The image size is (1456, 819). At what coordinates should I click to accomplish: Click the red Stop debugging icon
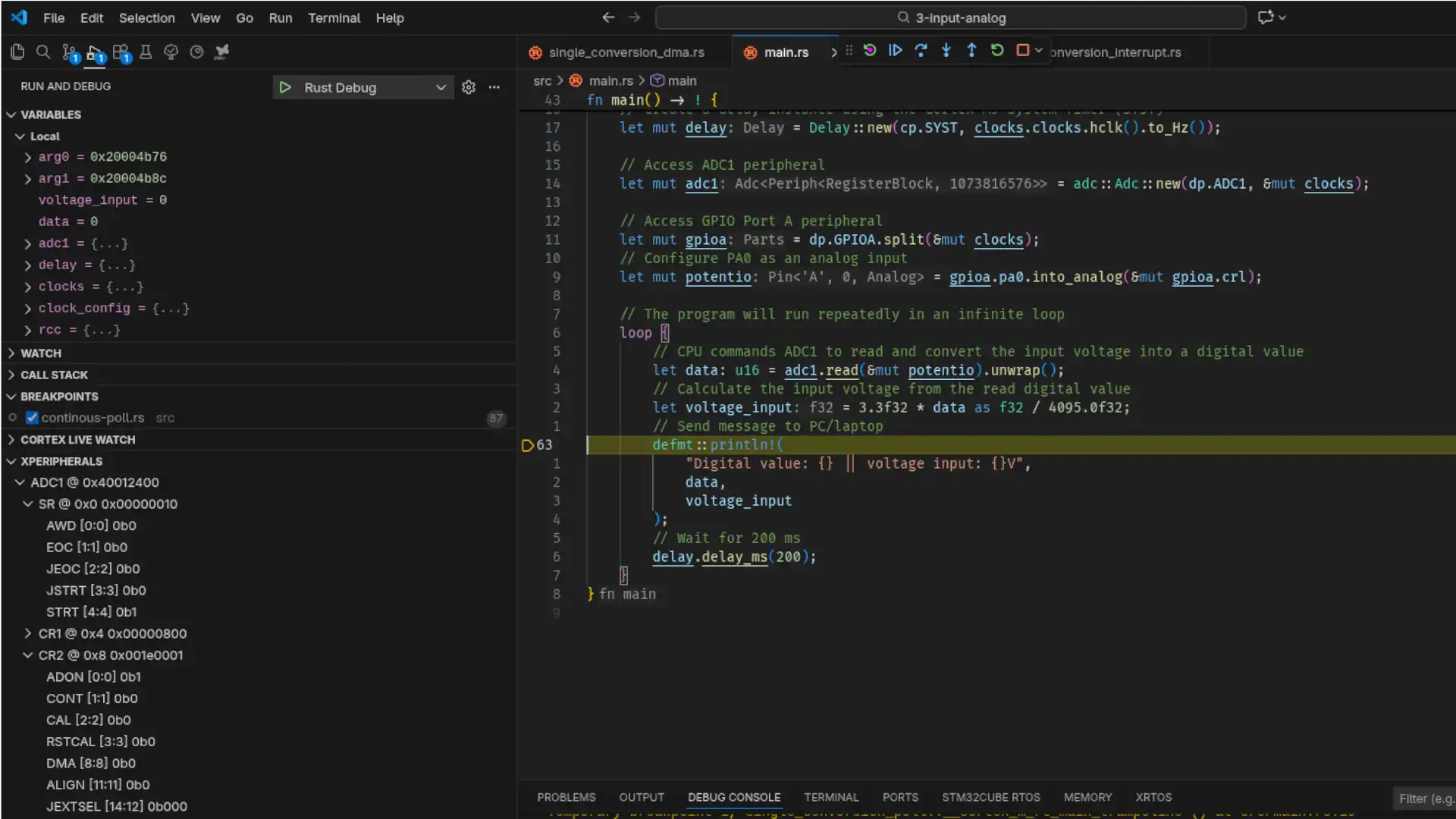point(1022,50)
